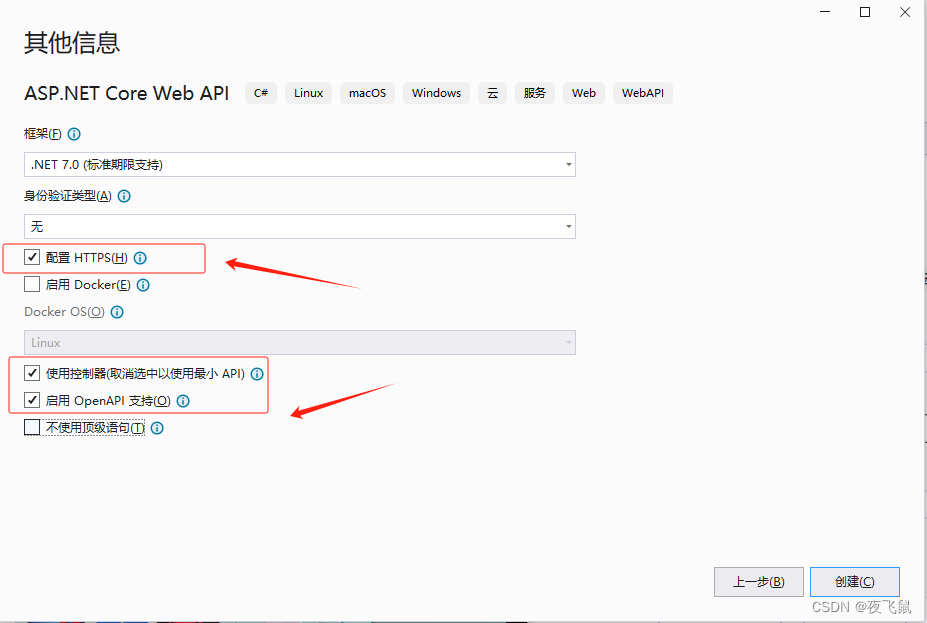Image resolution: width=927 pixels, height=623 pixels.
Task: Click the disabled Docker OS Linux dropdown
Action: pyautogui.click(x=300, y=342)
